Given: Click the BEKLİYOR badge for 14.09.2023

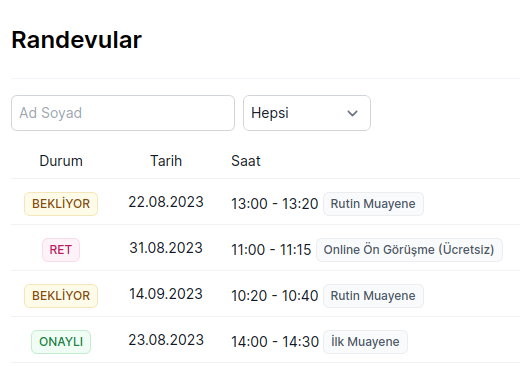Looking at the screenshot, I should (61, 296).
